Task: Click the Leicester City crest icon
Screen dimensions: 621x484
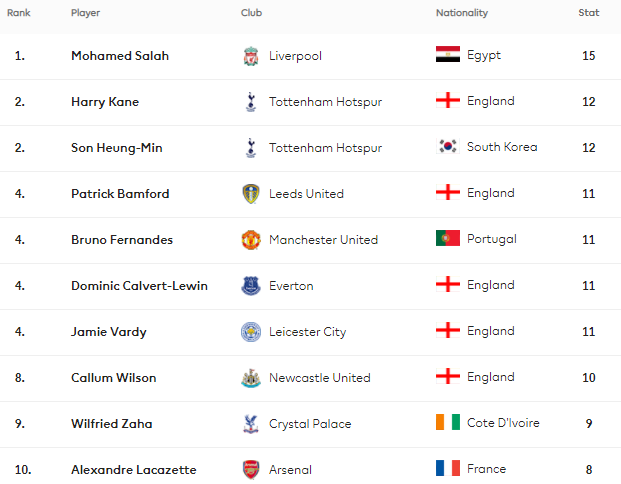Action: 250,332
